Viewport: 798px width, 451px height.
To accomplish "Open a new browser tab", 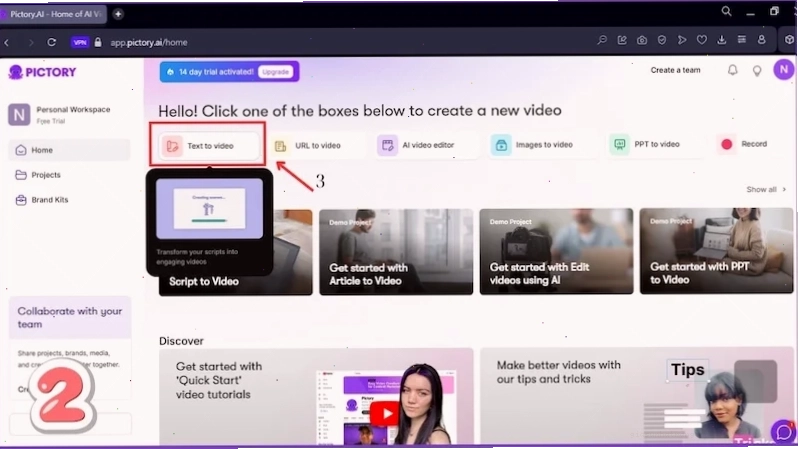I will click(x=118, y=14).
